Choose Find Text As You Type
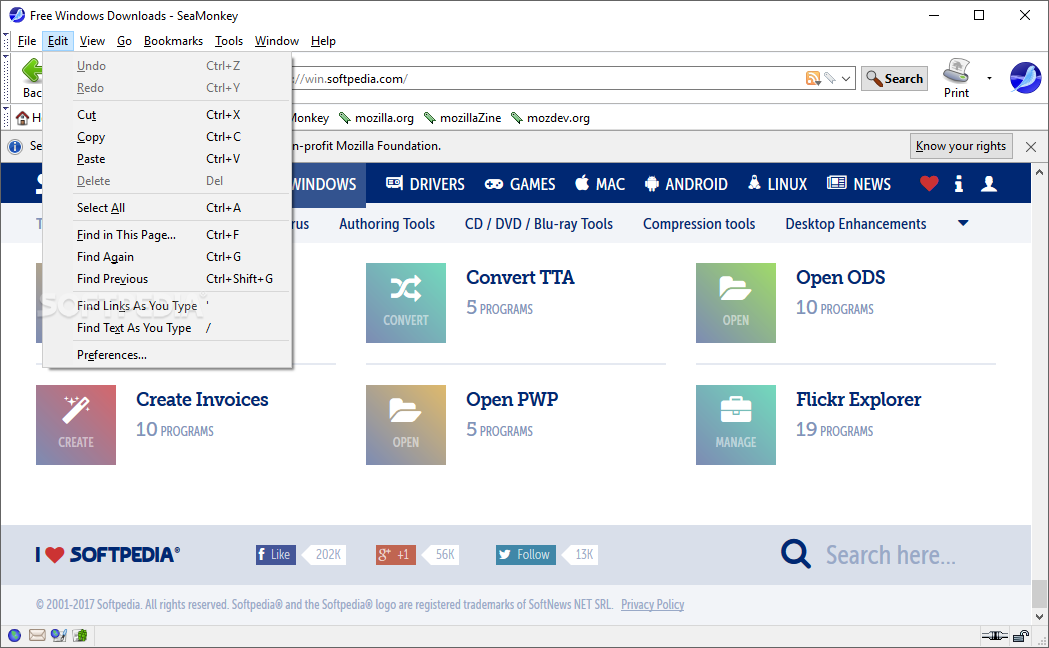1049x648 pixels. [167, 328]
